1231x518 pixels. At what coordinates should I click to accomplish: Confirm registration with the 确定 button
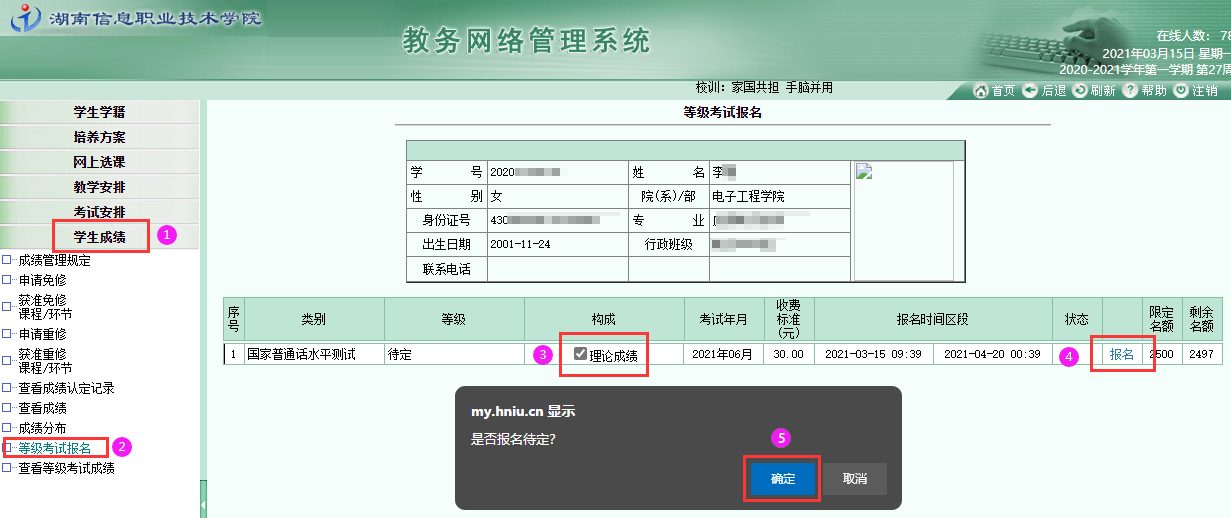pyautogui.click(x=783, y=479)
